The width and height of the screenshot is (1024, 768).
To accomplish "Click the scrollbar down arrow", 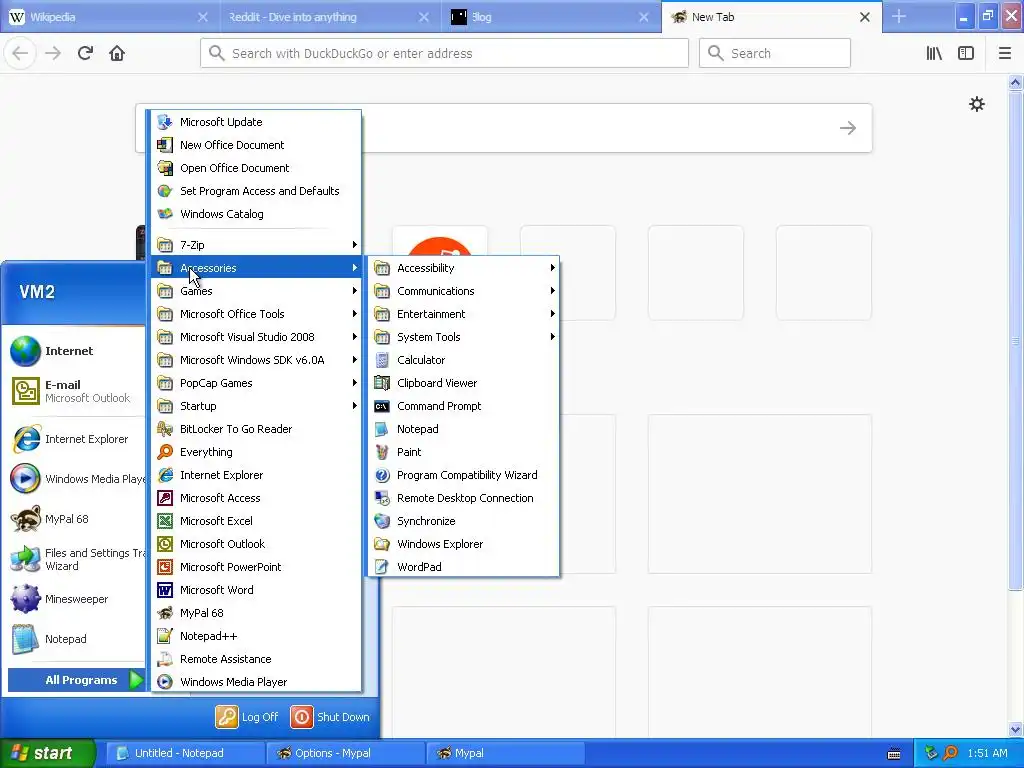I will coord(1016,729).
